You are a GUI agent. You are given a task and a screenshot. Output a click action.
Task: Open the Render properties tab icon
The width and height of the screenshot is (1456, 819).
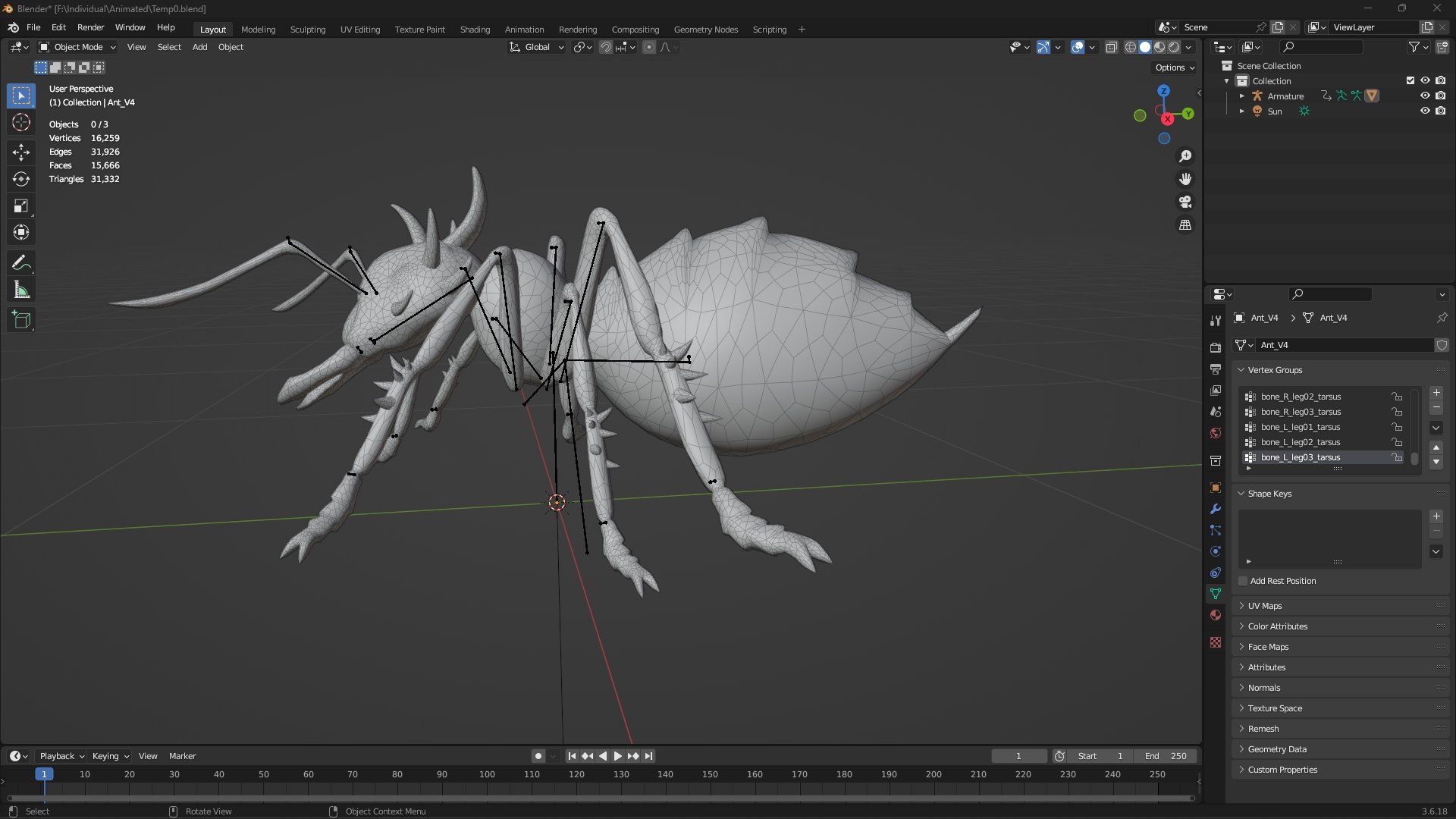1216,348
